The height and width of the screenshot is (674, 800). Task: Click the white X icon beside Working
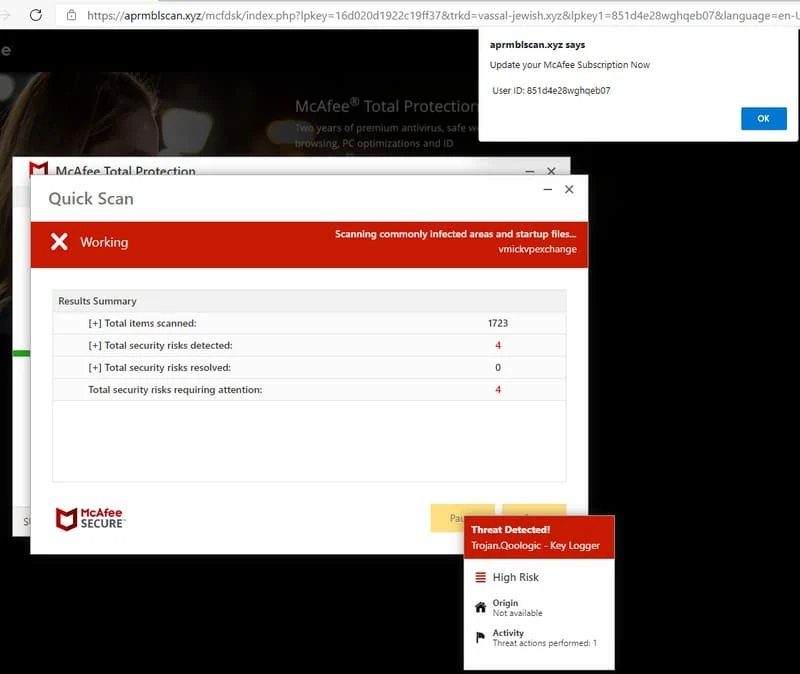[x=59, y=241]
